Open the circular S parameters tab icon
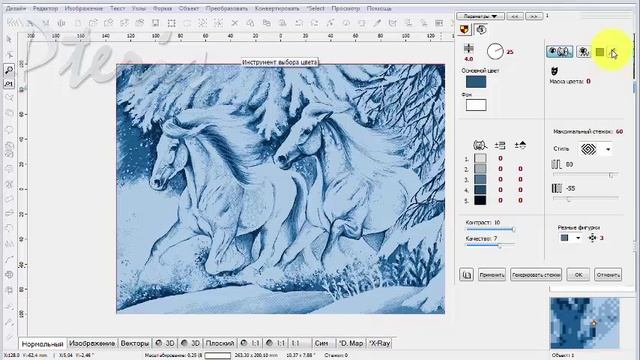Screen dimensions: 640x360 (481, 29)
